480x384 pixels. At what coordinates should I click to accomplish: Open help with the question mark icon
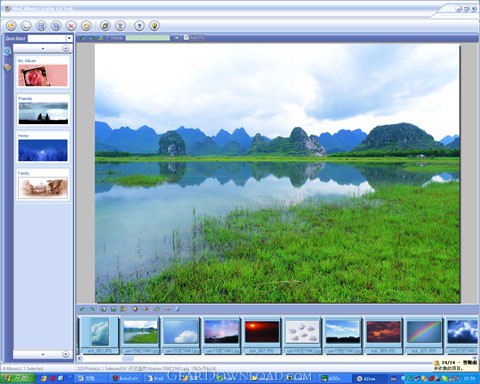click(x=139, y=26)
